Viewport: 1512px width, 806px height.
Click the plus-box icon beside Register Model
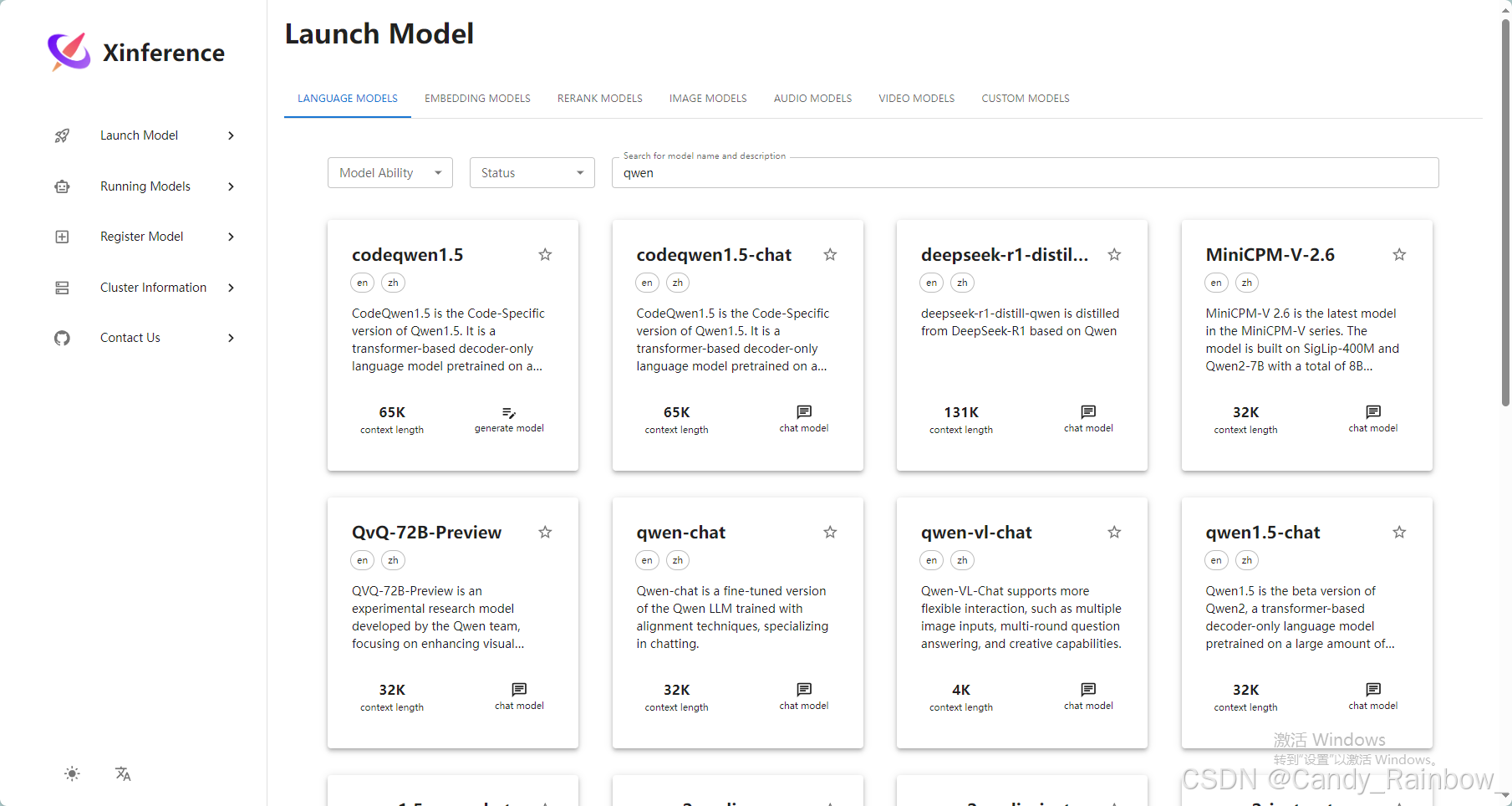click(62, 237)
